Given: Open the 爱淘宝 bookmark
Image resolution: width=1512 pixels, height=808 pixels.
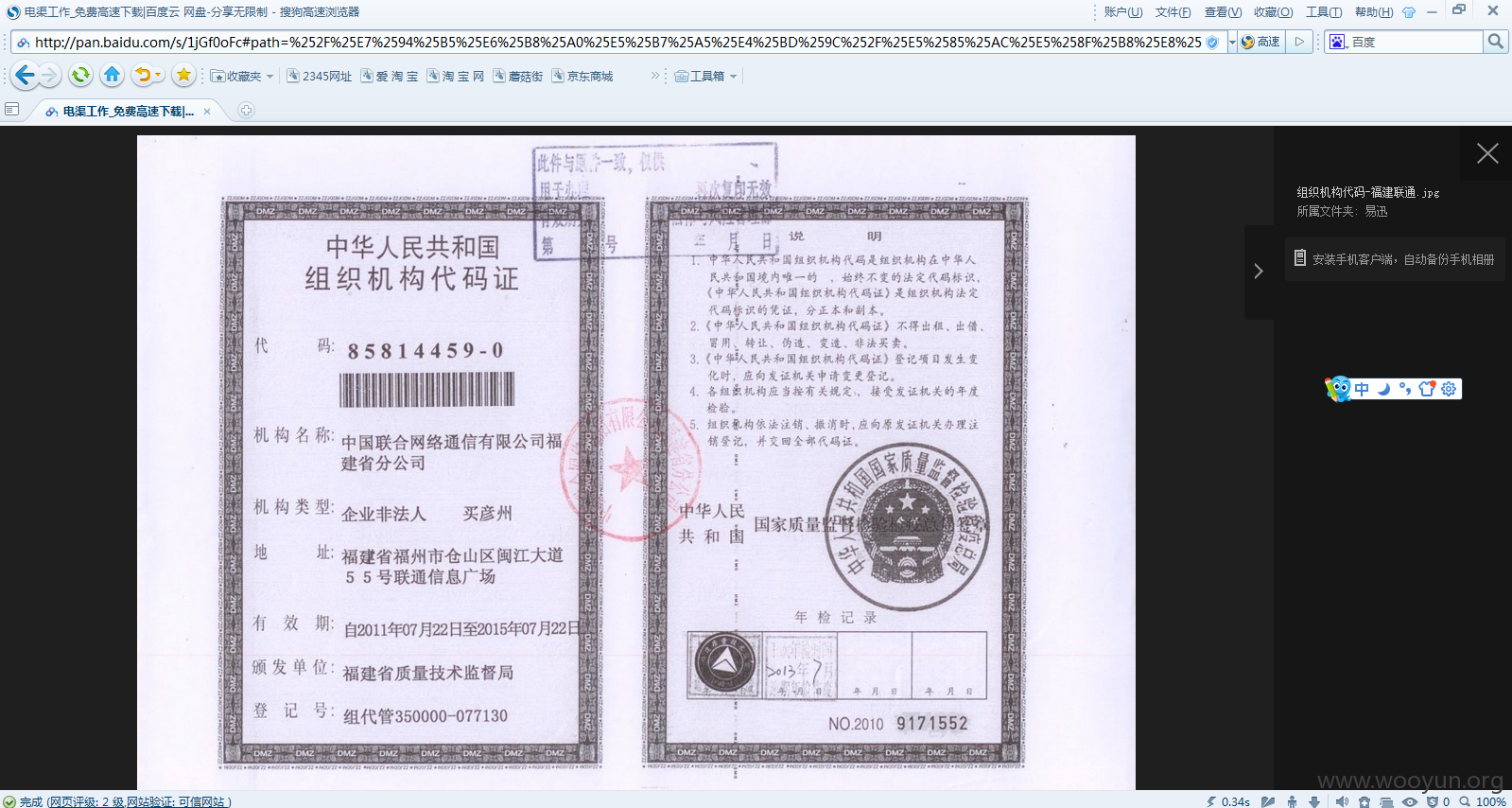Looking at the screenshot, I should pos(390,76).
